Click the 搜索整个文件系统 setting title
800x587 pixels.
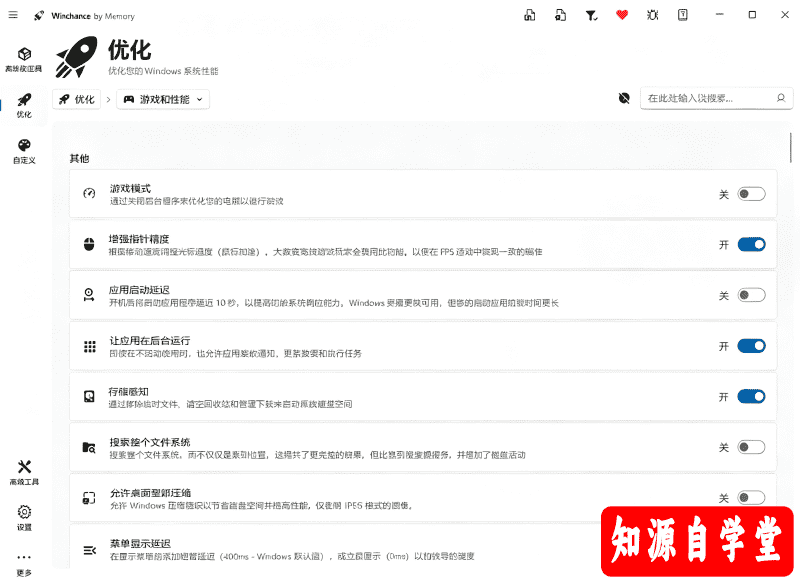point(150,442)
